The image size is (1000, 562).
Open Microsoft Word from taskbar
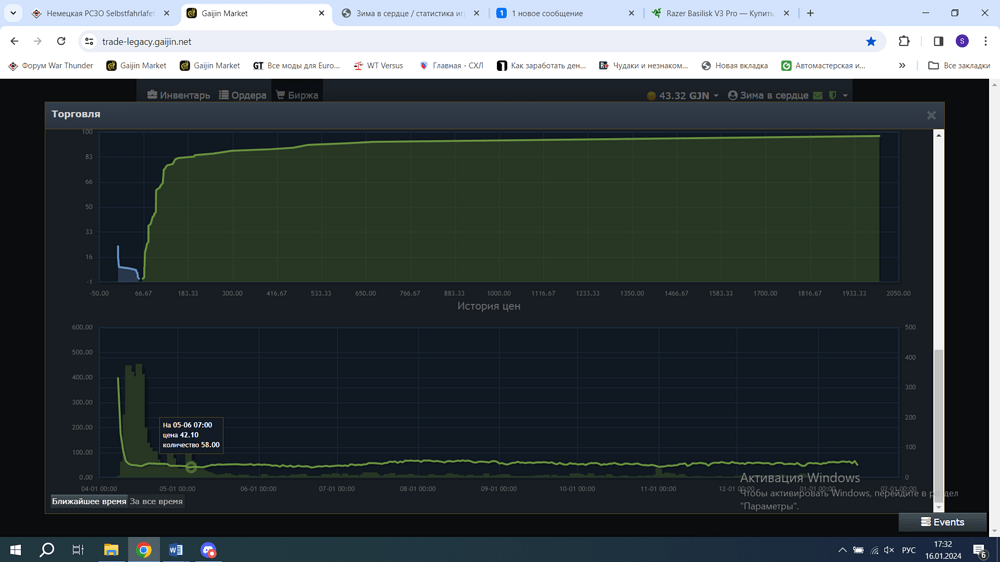[175, 550]
